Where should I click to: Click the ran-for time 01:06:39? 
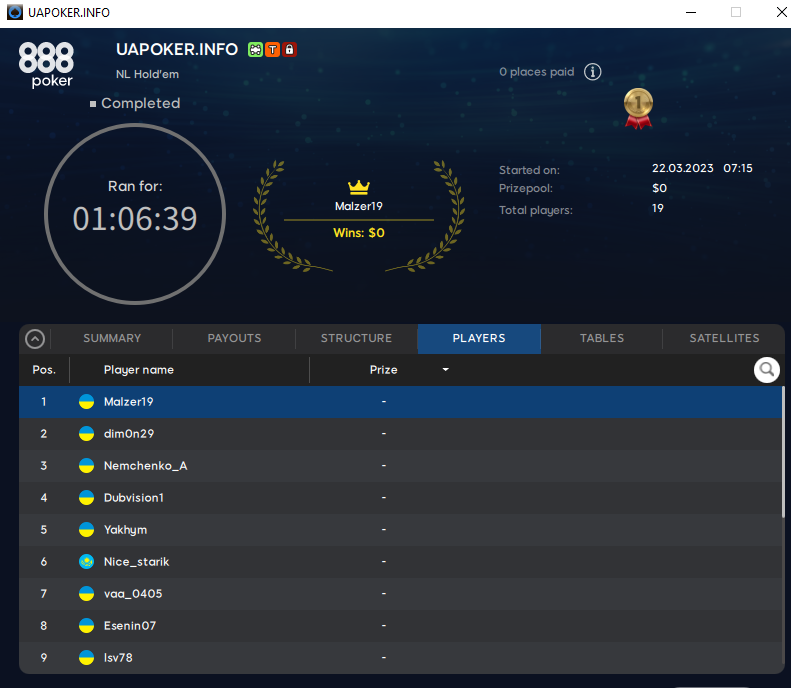135,219
